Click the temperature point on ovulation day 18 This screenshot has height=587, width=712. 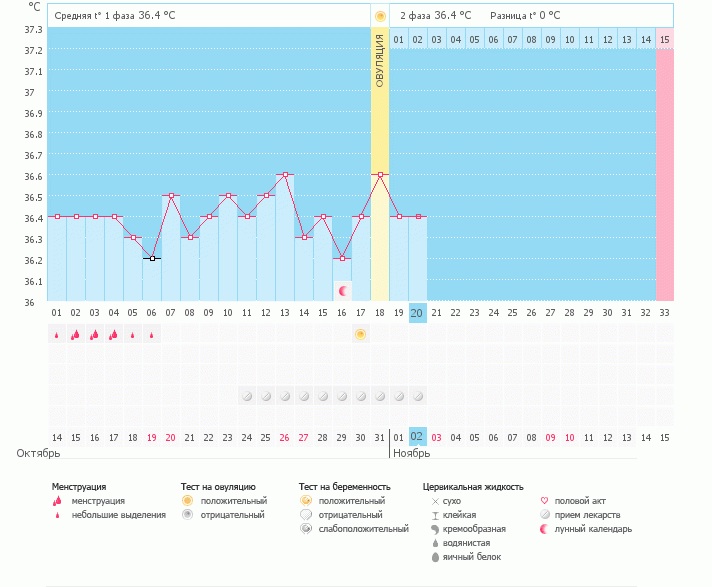[380, 175]
